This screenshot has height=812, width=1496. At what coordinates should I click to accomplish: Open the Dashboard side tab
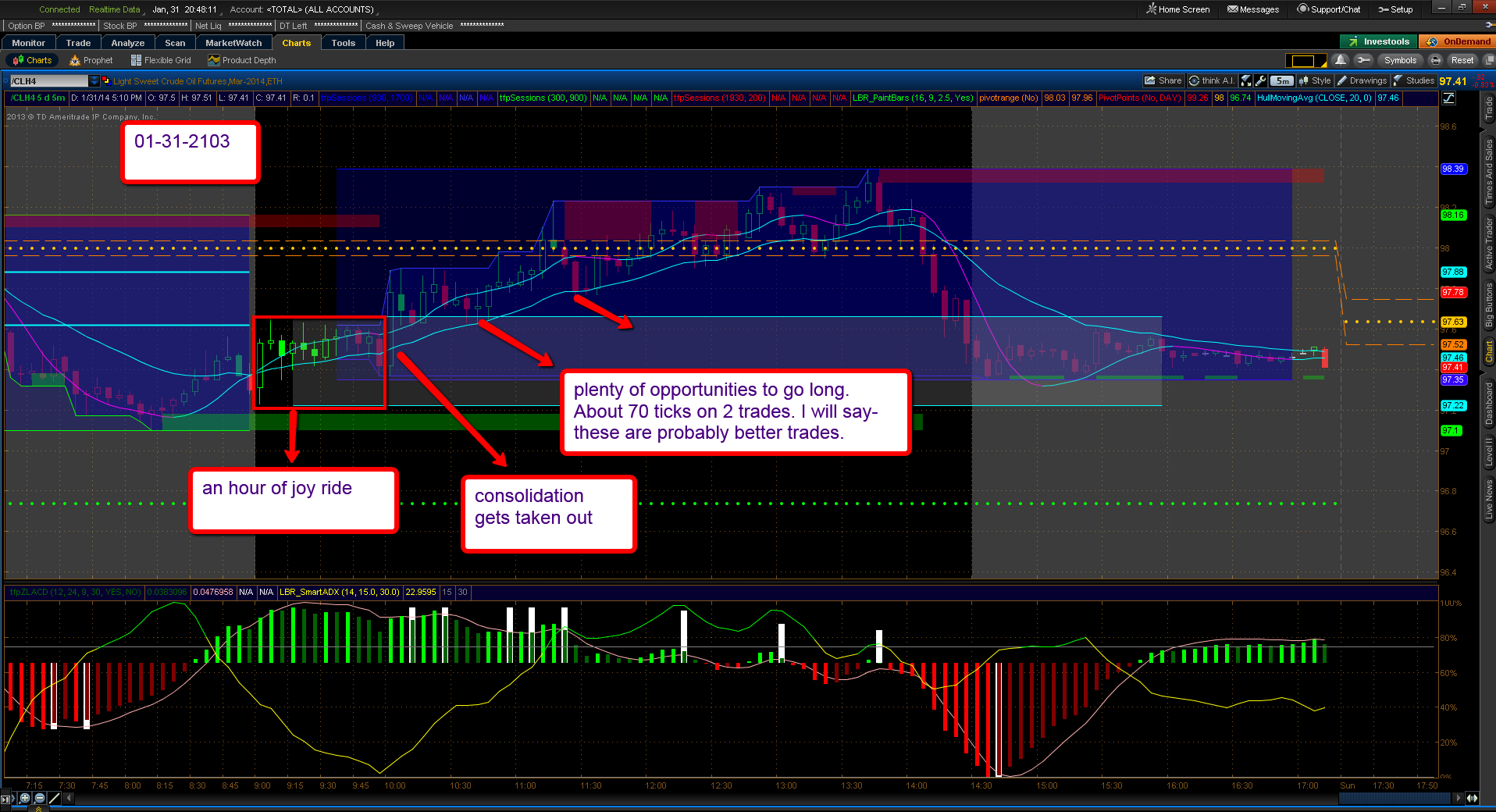1488,404
